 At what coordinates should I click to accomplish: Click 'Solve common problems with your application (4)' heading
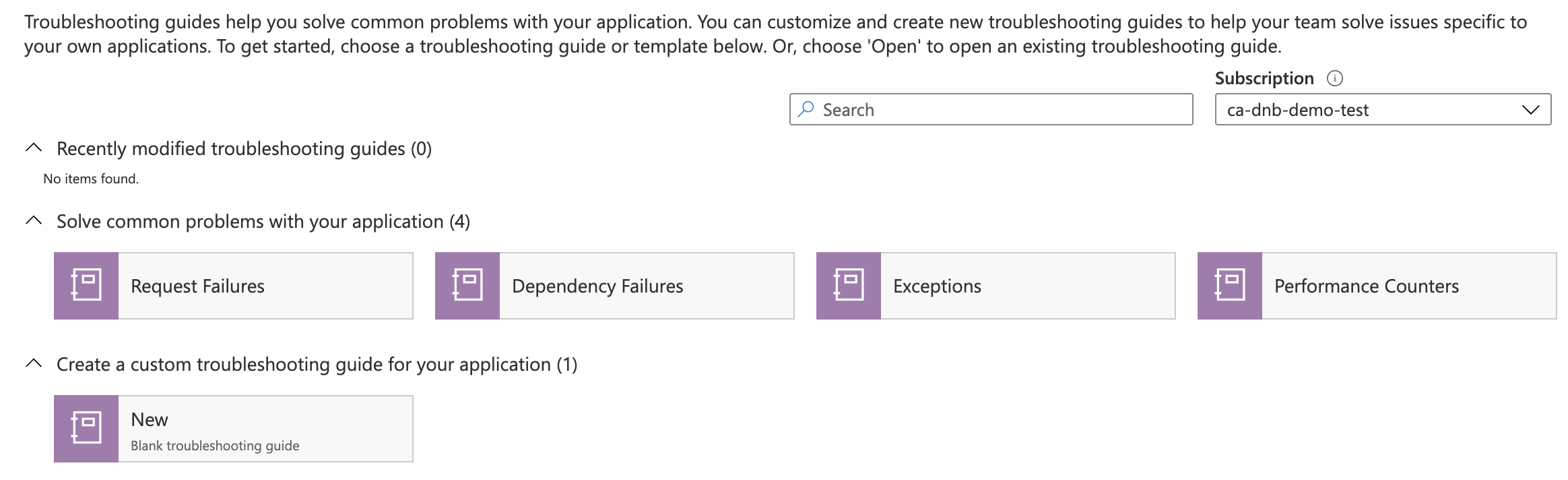point(263,221)
